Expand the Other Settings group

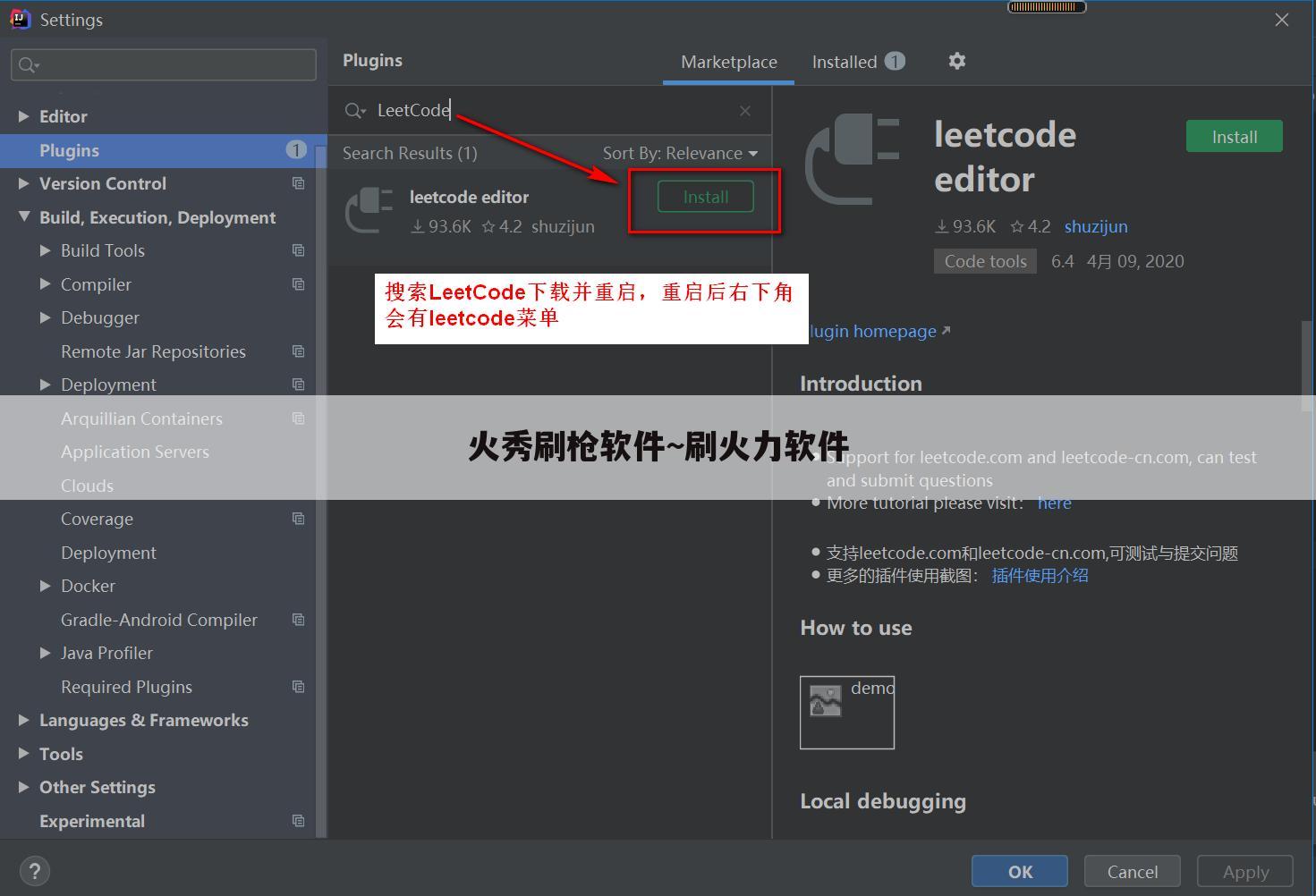(x=23, y=787)
